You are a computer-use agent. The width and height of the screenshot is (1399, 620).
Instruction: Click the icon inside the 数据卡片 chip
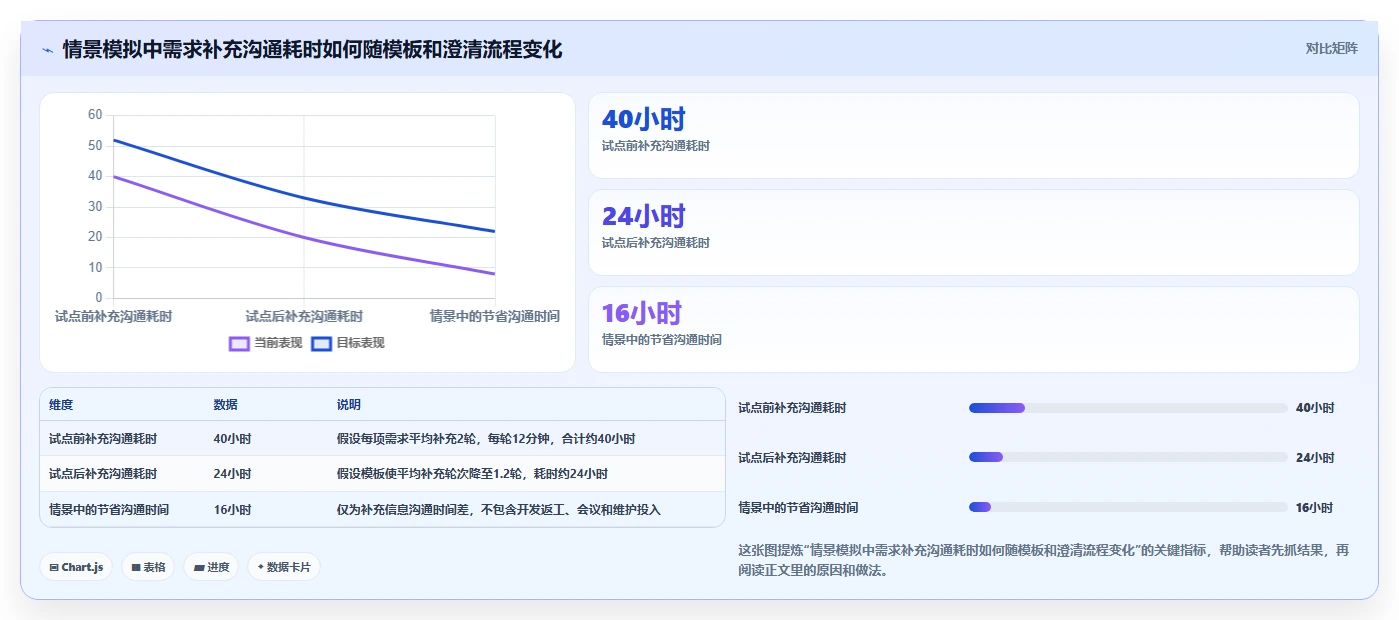[x=261, y=567]
